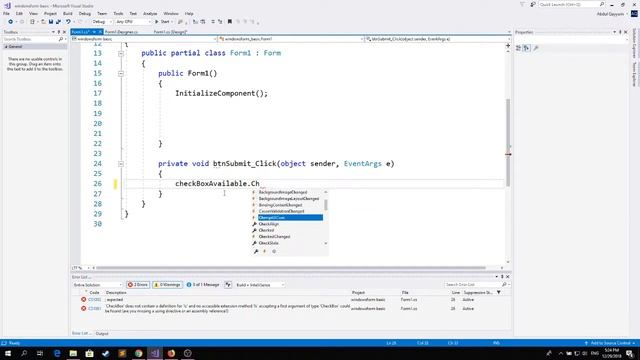Open the Microsoft Store taskbar icon
This screenshot has height=360, width=640.
89,353
